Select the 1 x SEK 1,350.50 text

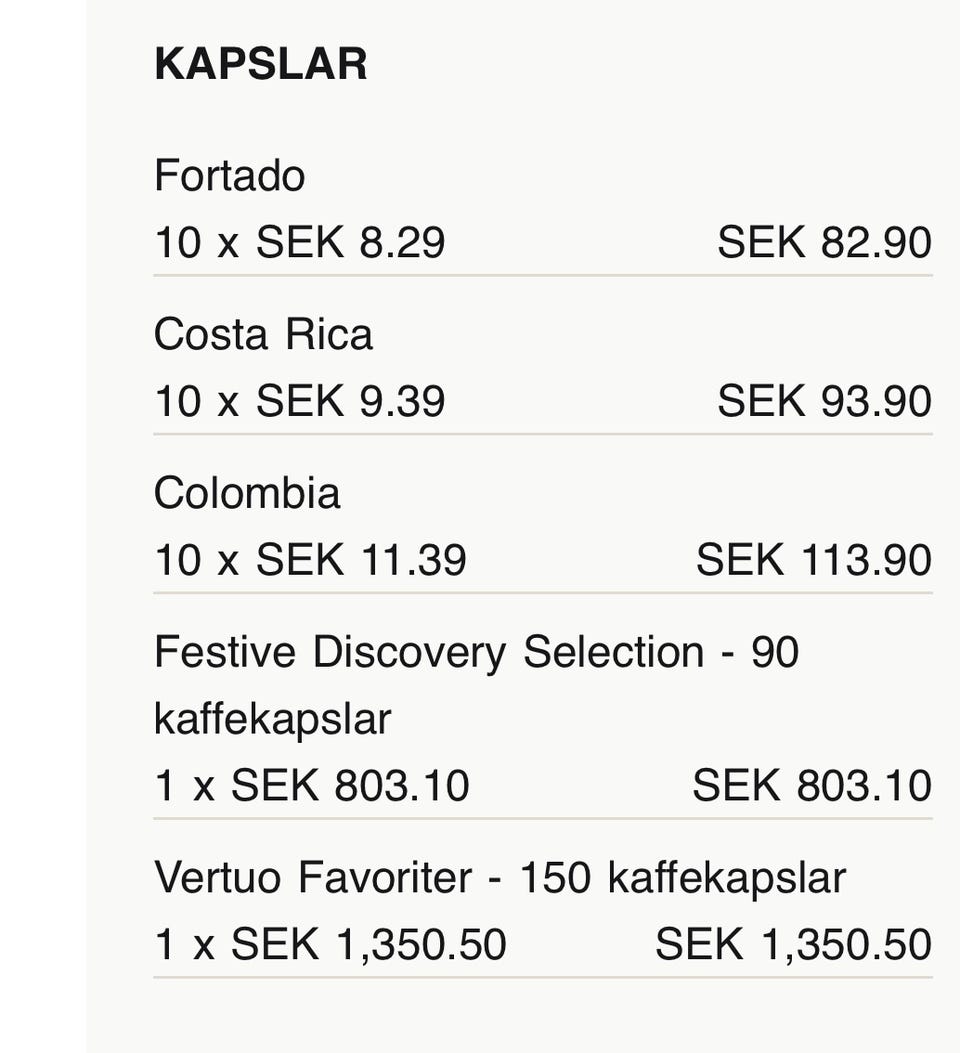pyautogui.click(x=330, y=945)
